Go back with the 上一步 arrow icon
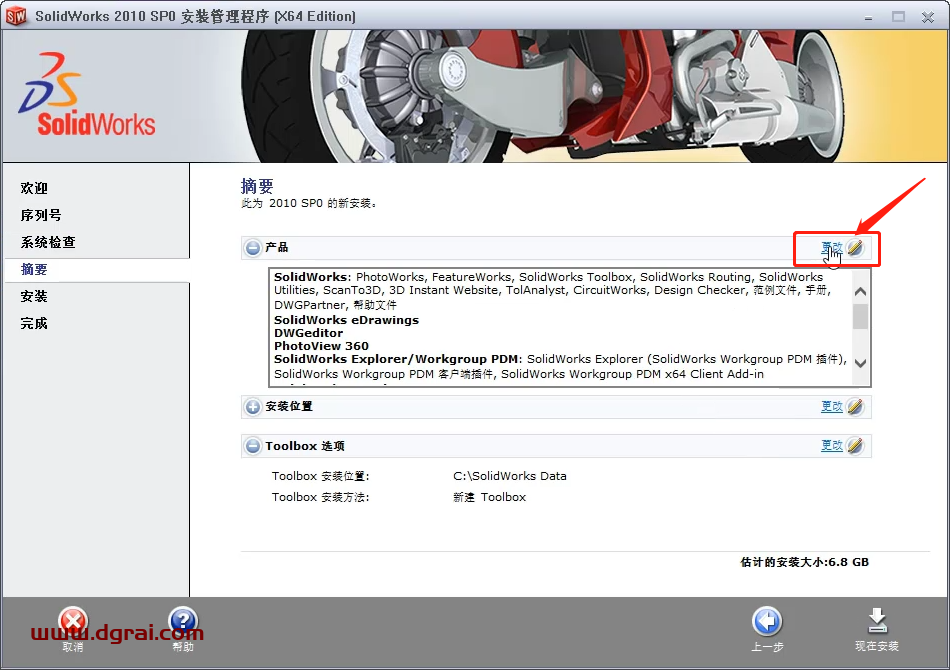 pos(767,622)
